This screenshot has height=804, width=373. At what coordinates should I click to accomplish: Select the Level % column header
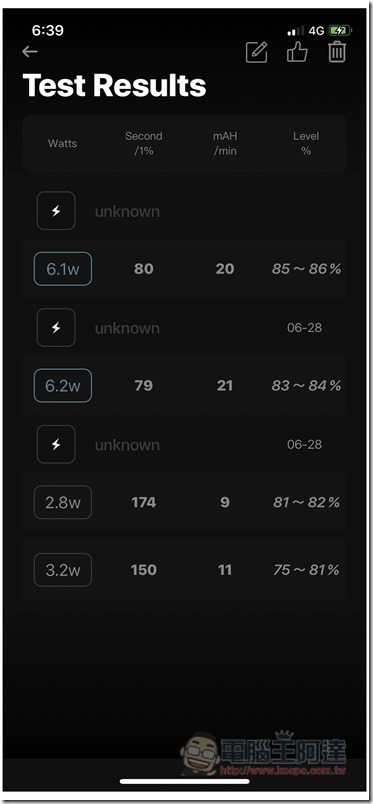click(x=306, y=144)
